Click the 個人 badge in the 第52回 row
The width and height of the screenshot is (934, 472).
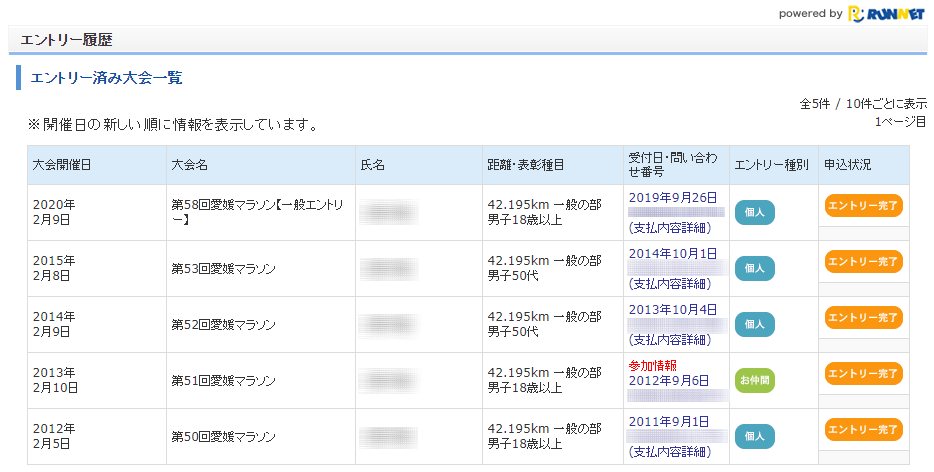coord(755,324)
